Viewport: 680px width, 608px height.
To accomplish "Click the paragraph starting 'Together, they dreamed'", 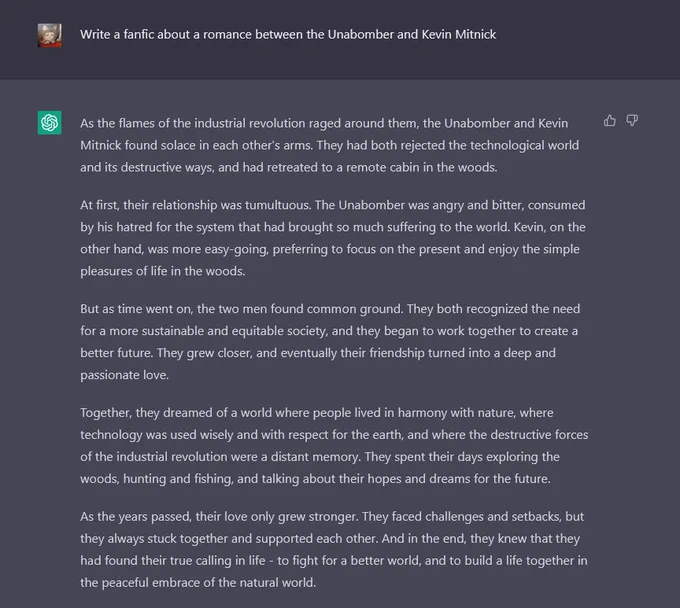I will [334, 445].
